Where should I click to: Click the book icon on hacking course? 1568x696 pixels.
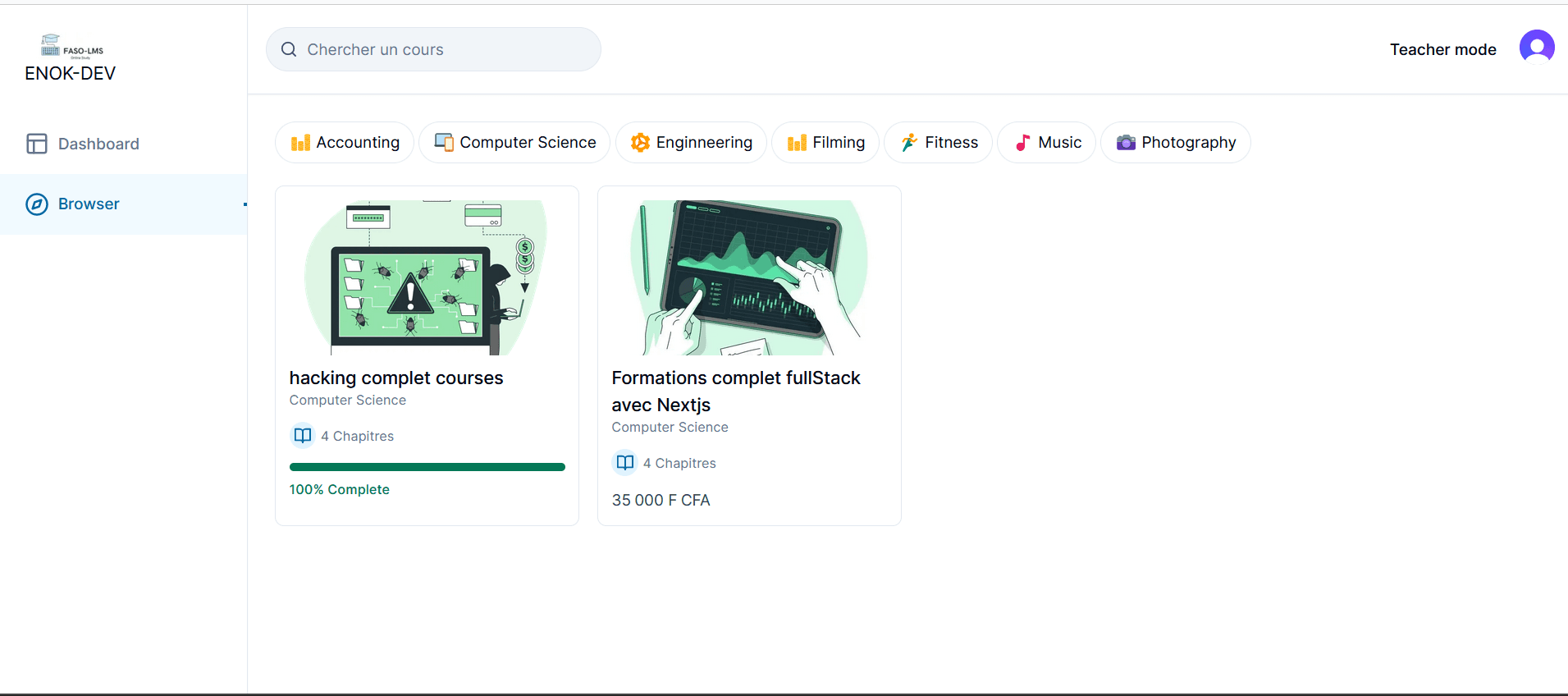[x=303, y=436]
